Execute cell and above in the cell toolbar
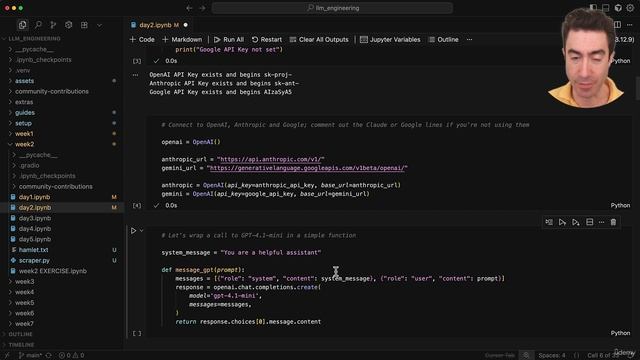The height and width of the screenshot is (360, 640). click(562, 222)
